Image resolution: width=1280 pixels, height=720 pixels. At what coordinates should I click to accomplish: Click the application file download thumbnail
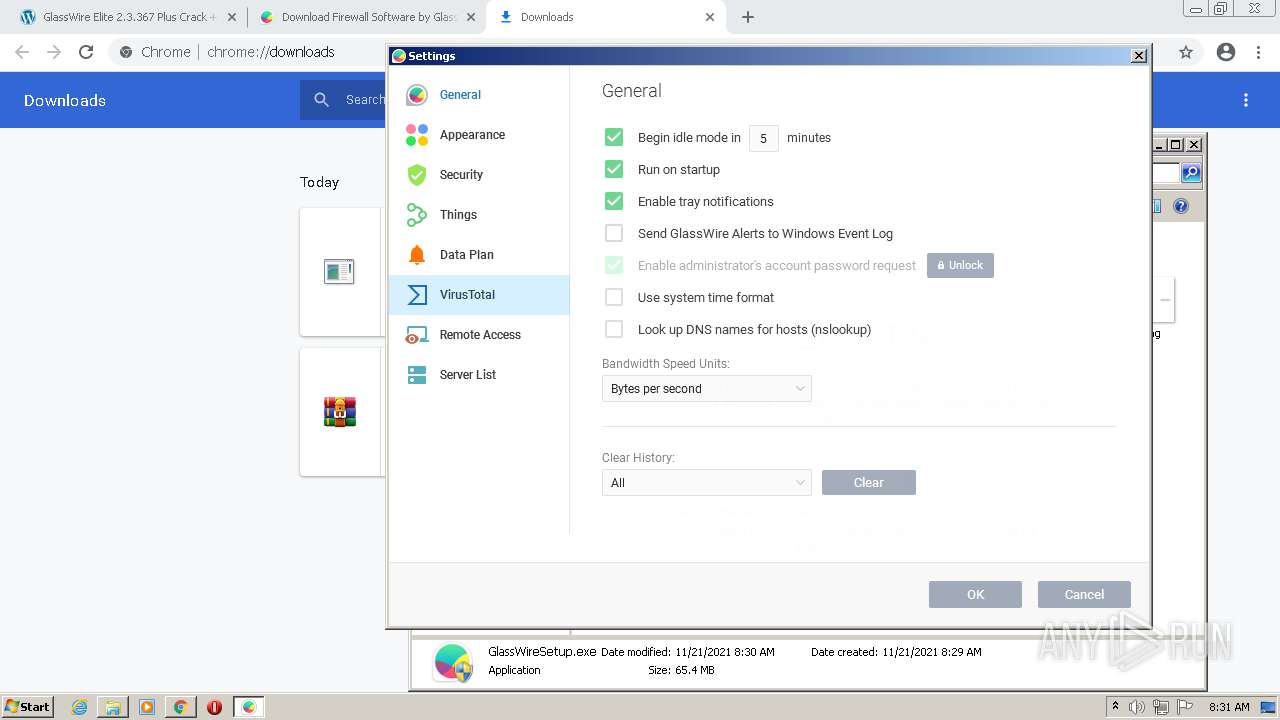(x=340, y=272)
